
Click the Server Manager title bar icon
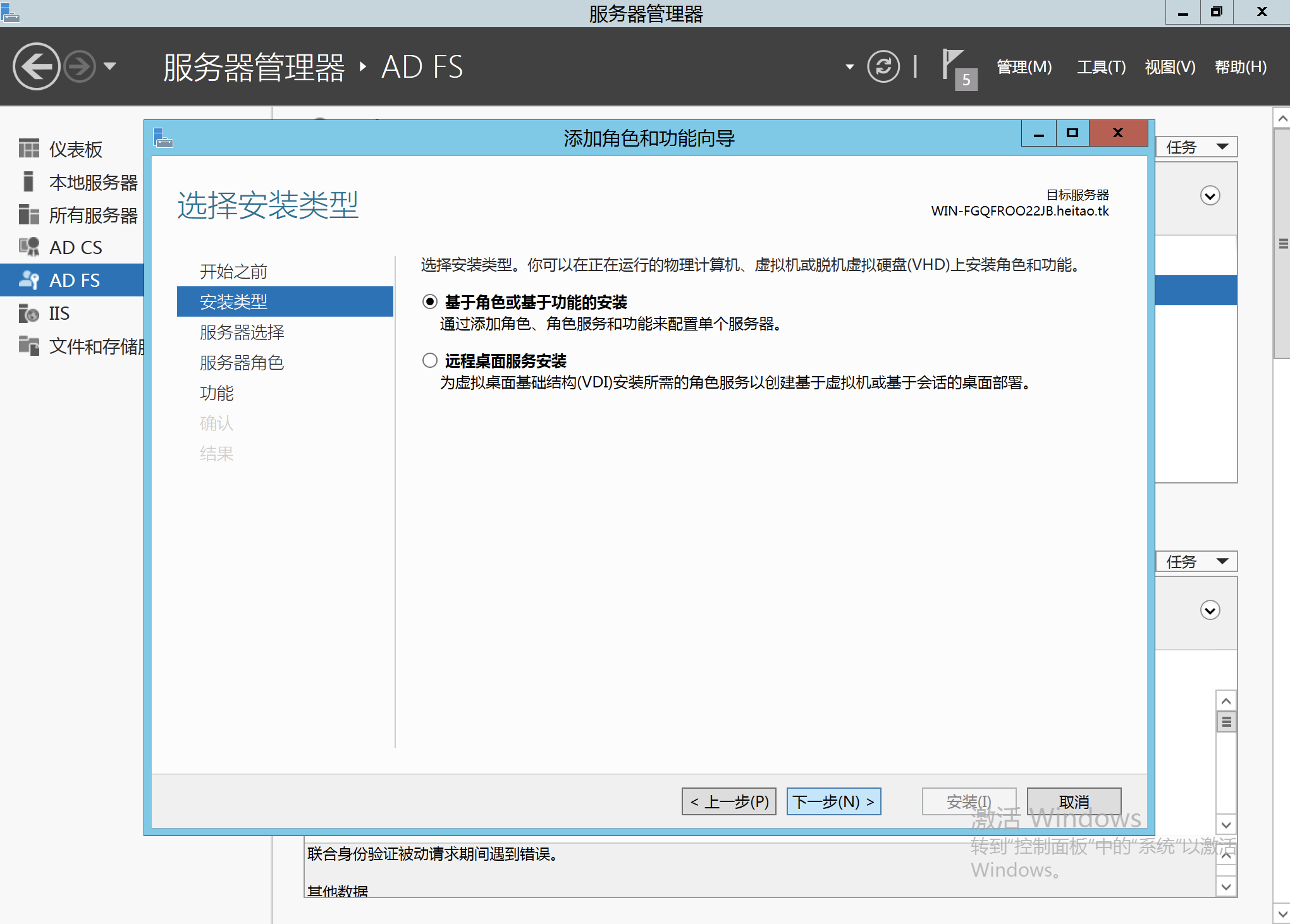tap(10, 12)
